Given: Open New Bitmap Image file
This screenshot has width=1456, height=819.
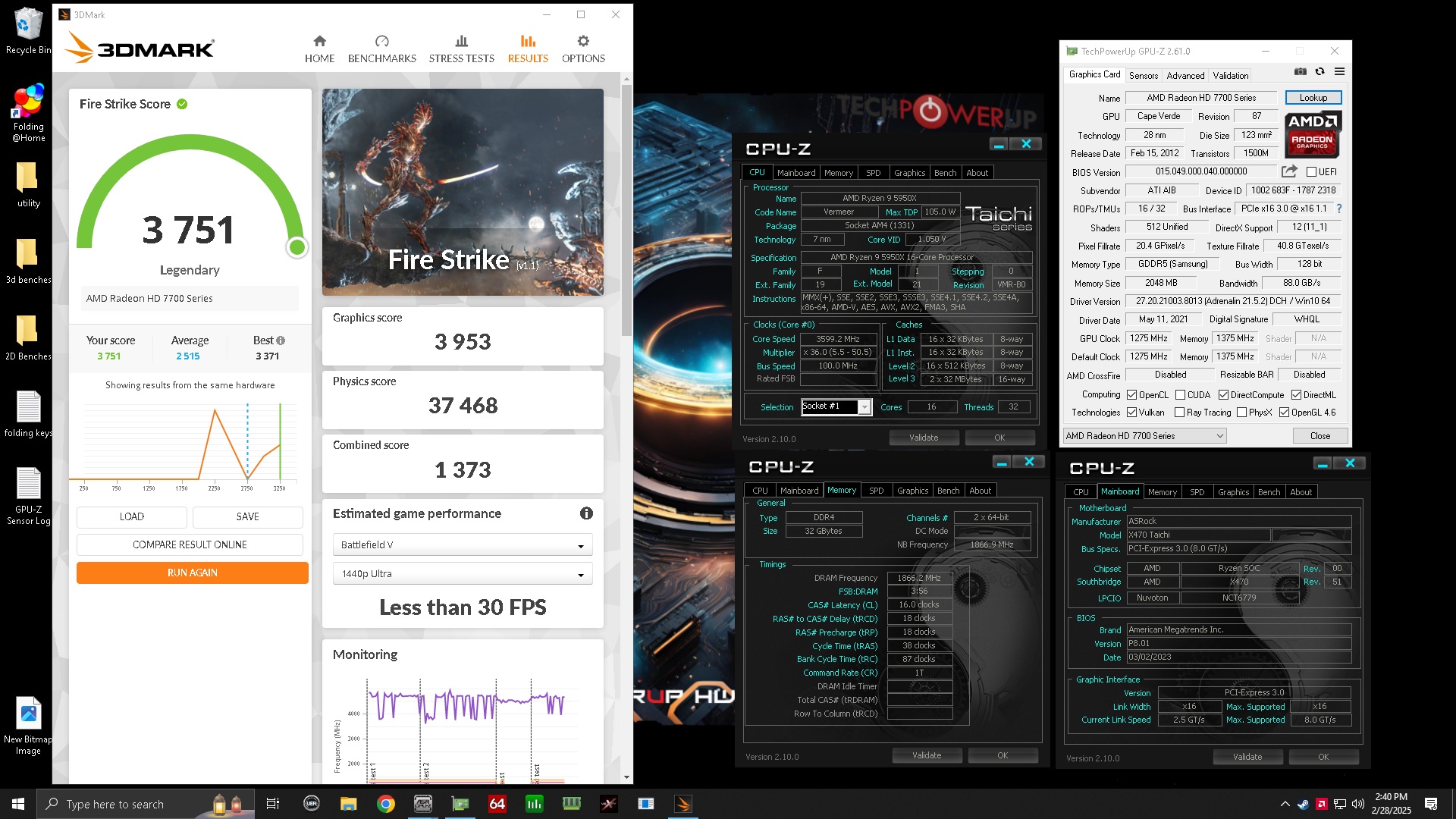Looking at the screenshot, I should [28, 726].
